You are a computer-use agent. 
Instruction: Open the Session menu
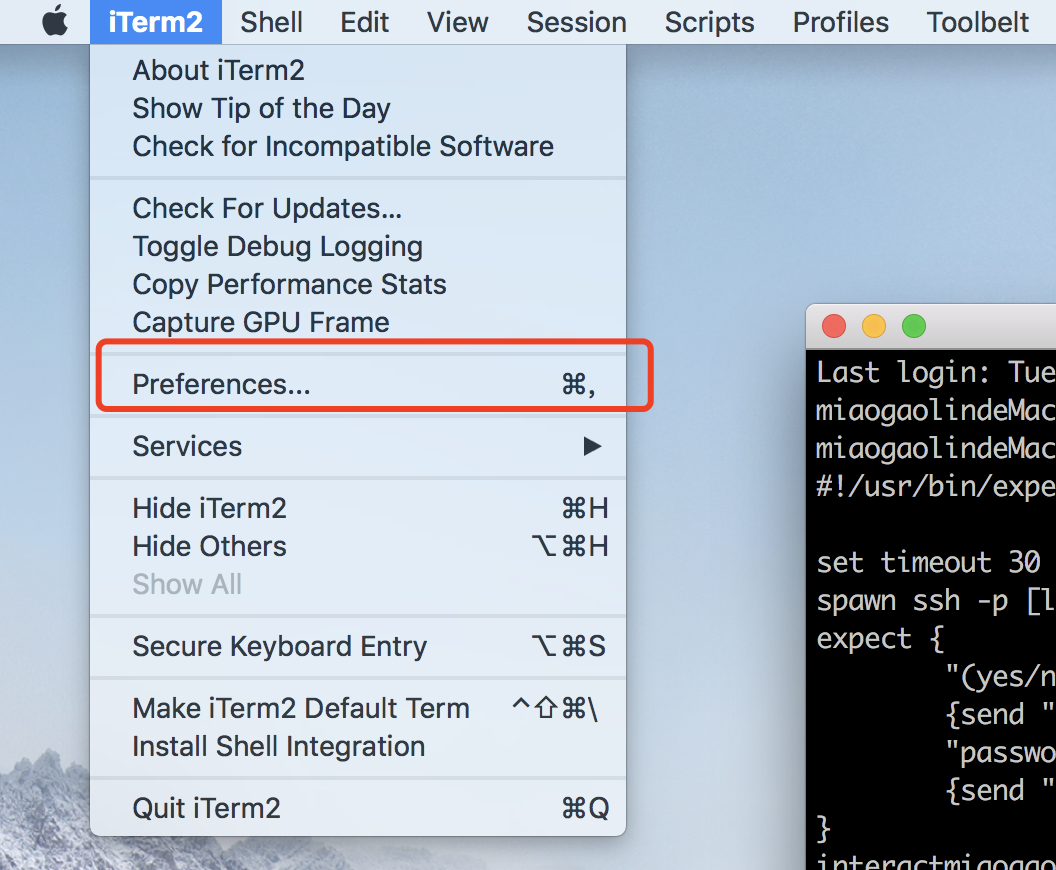pos(576,22)
